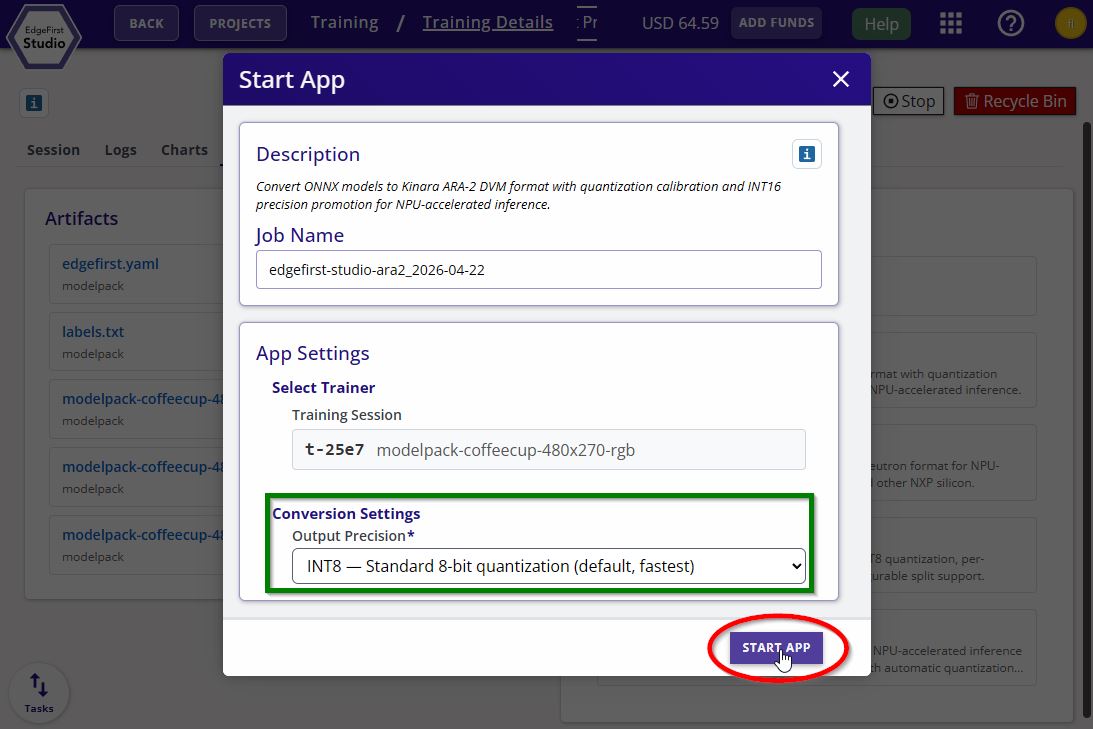Click the BACK button
The image size is (1093, 729).
[146, 24]
